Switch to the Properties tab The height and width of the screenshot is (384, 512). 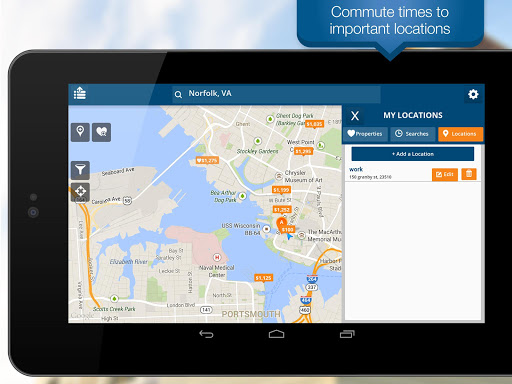click(x=365, y=134)
